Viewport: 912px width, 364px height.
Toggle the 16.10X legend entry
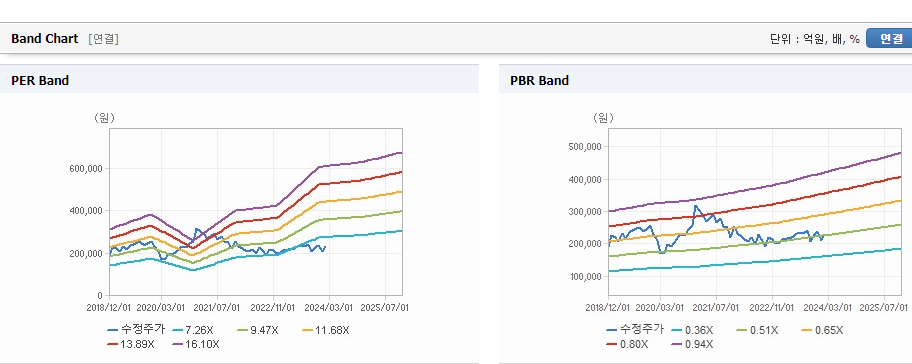tap(196, 344)
